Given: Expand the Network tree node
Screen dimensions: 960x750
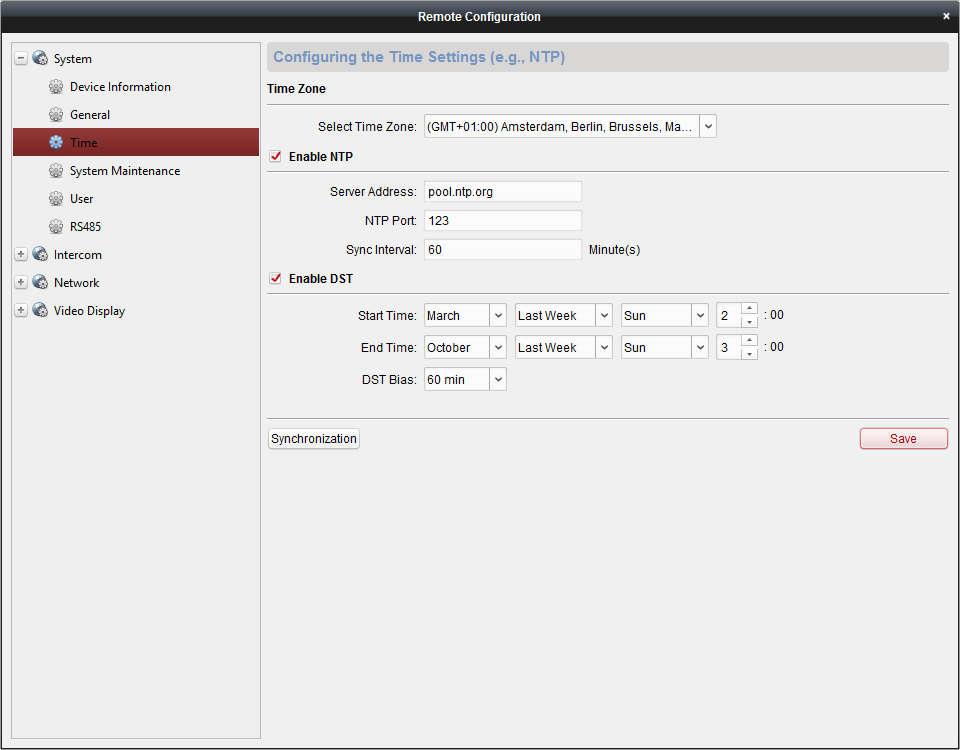Looking at the screenshot, I should pyautogui.click(x=21, y=282).
